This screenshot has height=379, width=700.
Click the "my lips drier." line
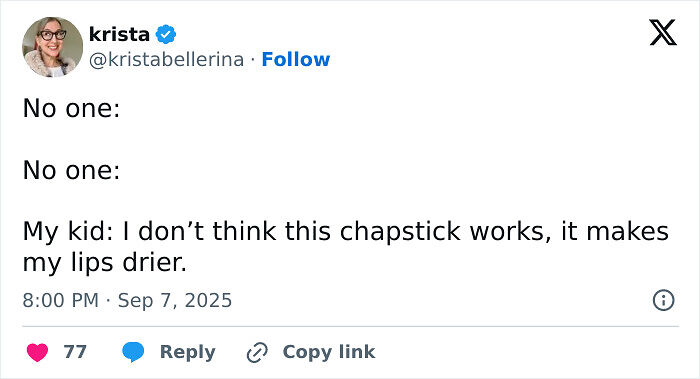[104, 263]
